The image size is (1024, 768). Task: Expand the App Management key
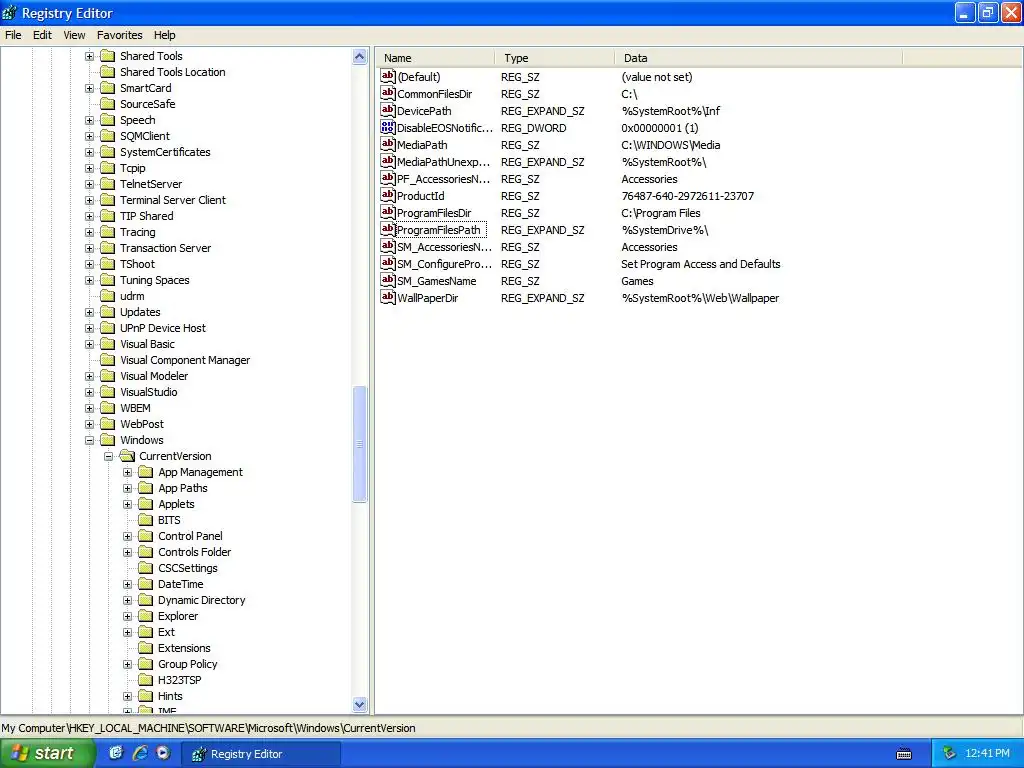127,472
